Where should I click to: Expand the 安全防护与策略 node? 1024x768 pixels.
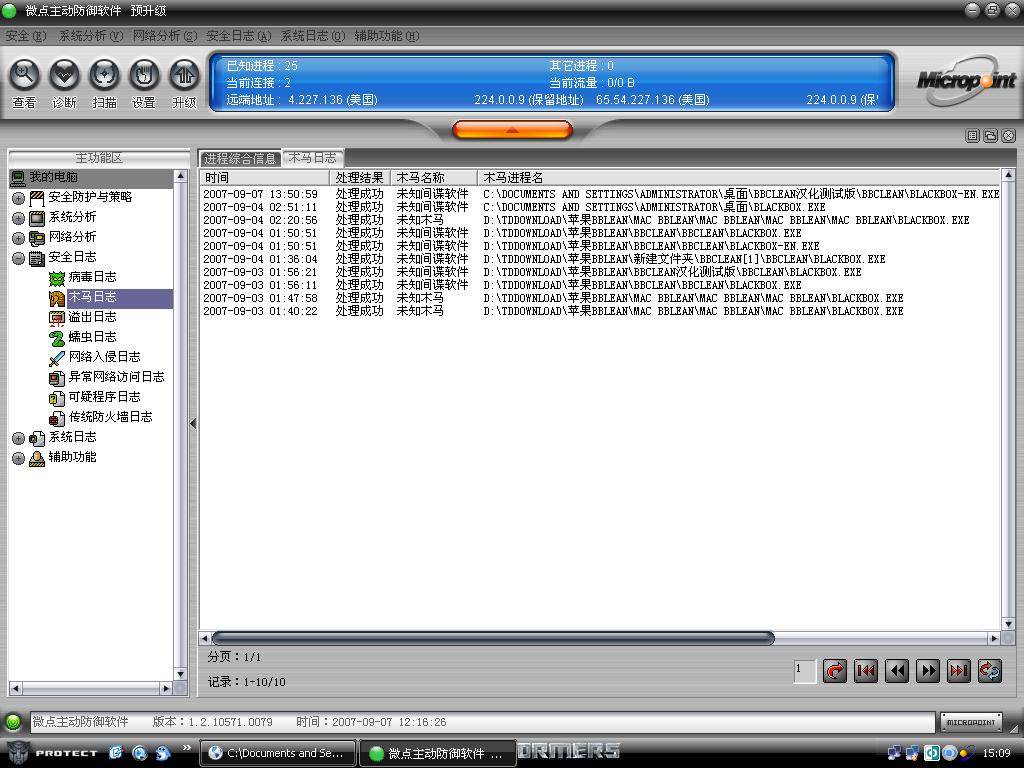click(18, 198)
